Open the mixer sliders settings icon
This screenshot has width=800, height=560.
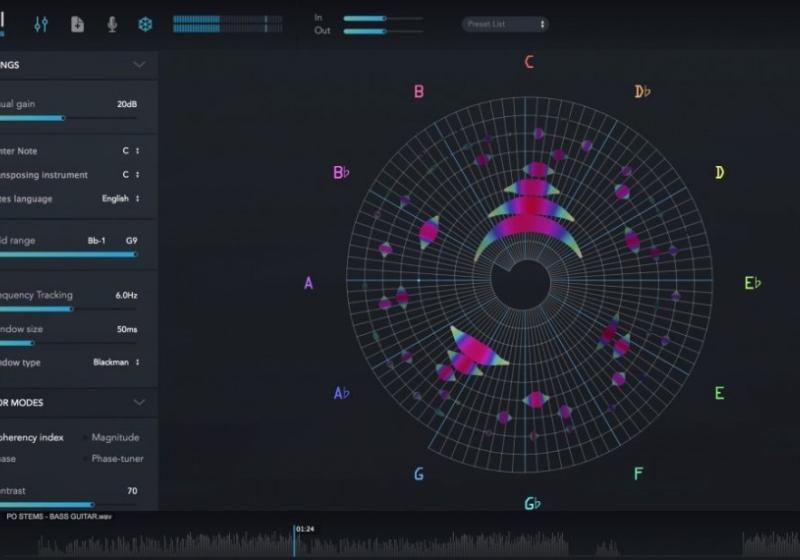(x=41, y=24)
